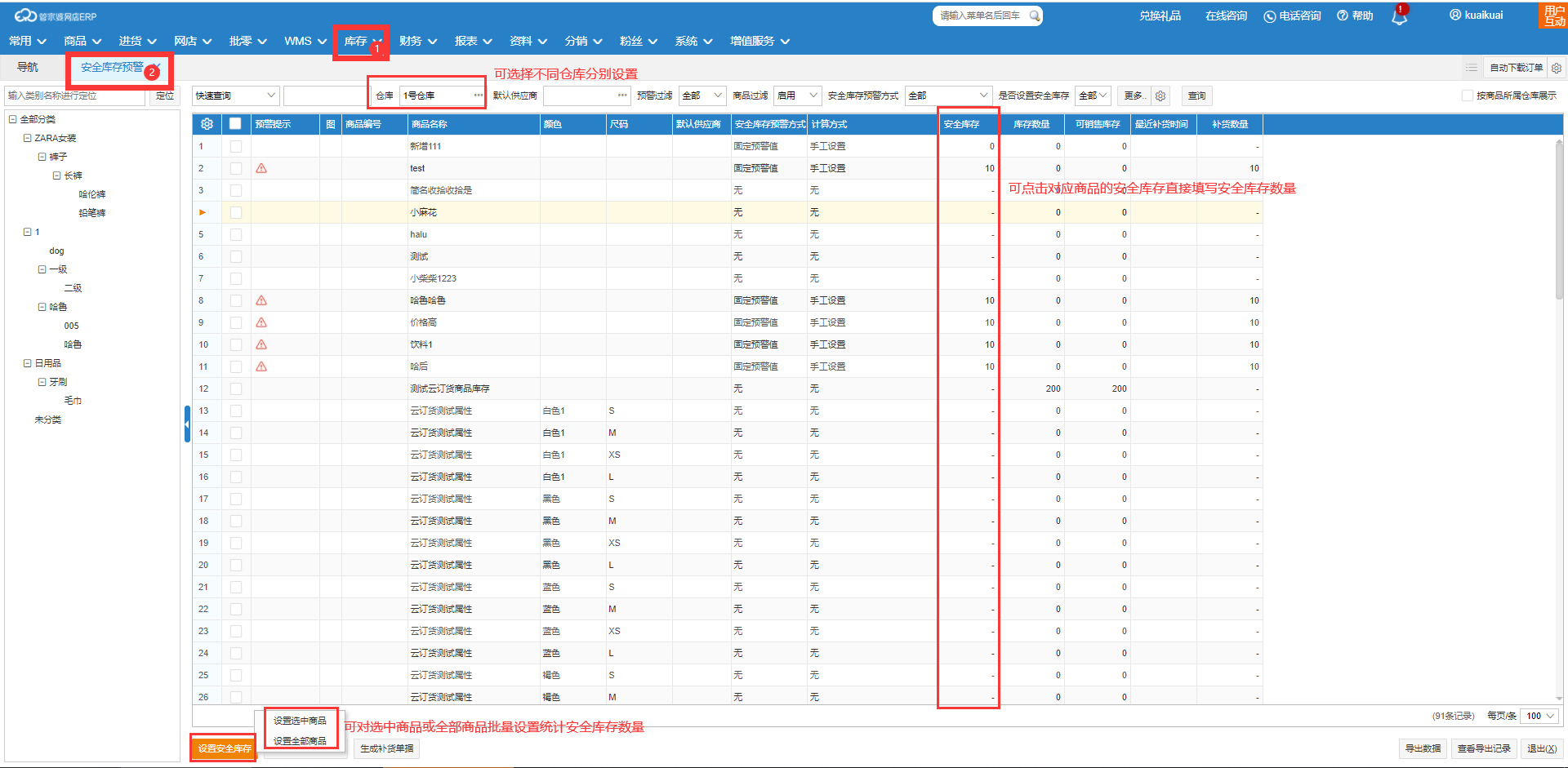Viewport: 1568px width, 768px height.
Task: Click the 定位 button
Action: 165,95
